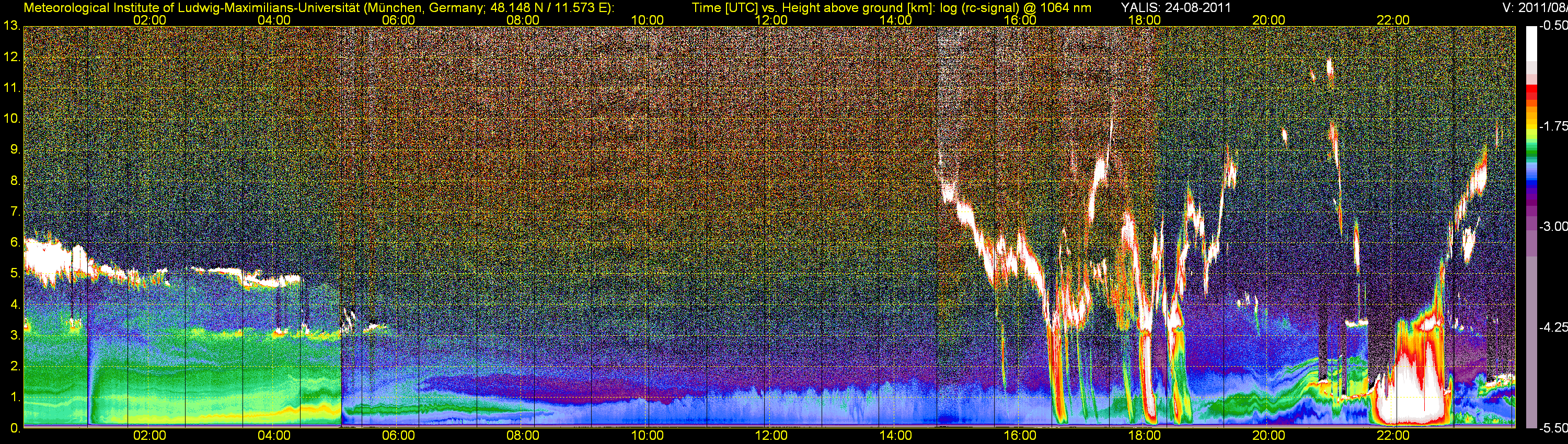The width and height of the screenshot is (1568, 444).
Task: Click the height axis label 5
Action: pos(15,274)
